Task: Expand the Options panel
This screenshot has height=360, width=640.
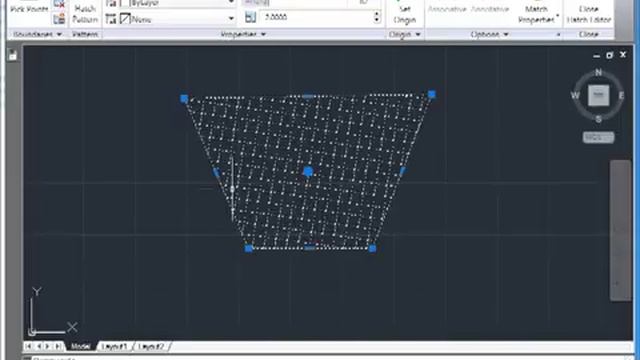Action: [x=489, y=34]
